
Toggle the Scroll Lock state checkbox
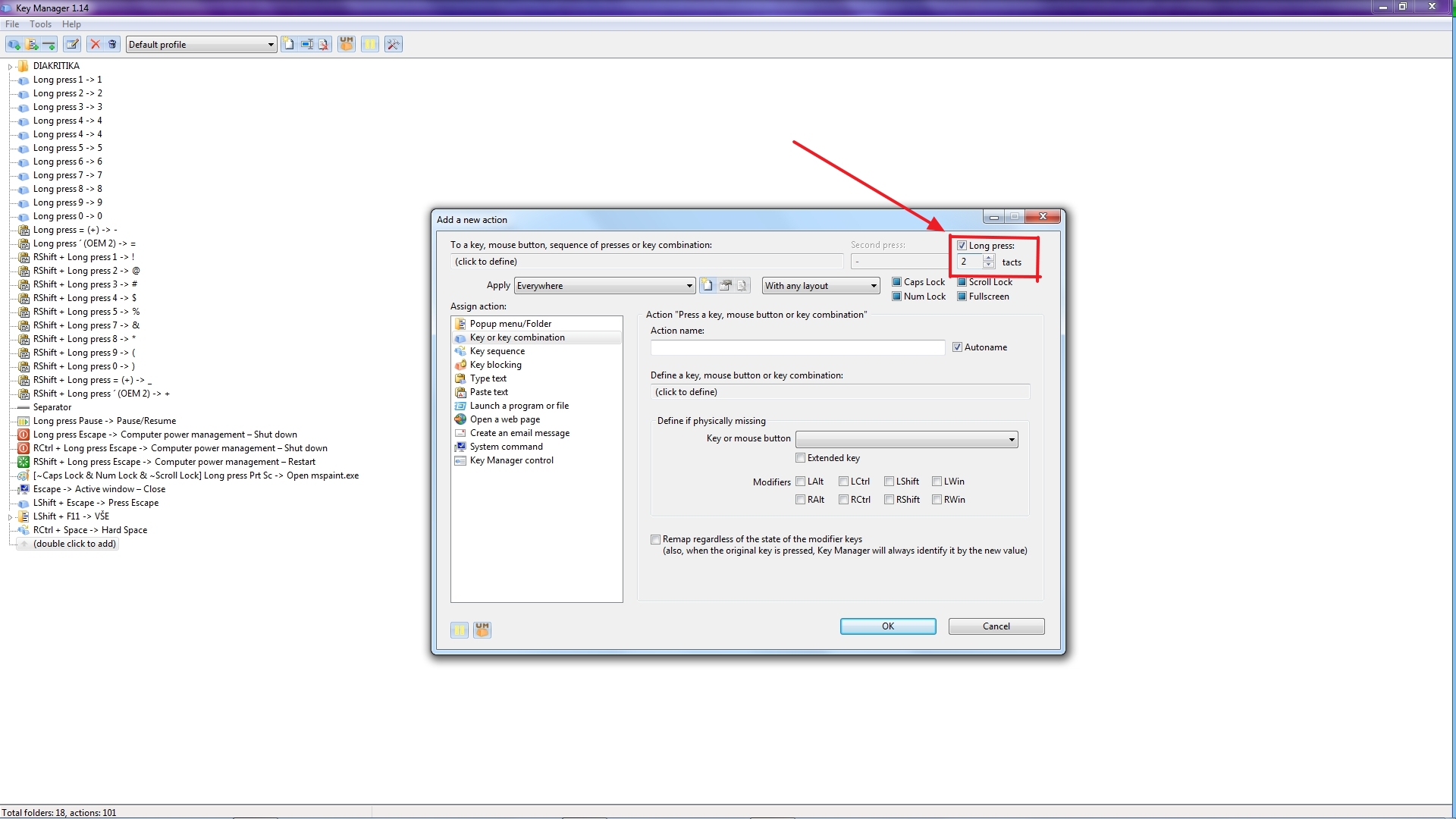pyautogui.click(x=962, y=282)
